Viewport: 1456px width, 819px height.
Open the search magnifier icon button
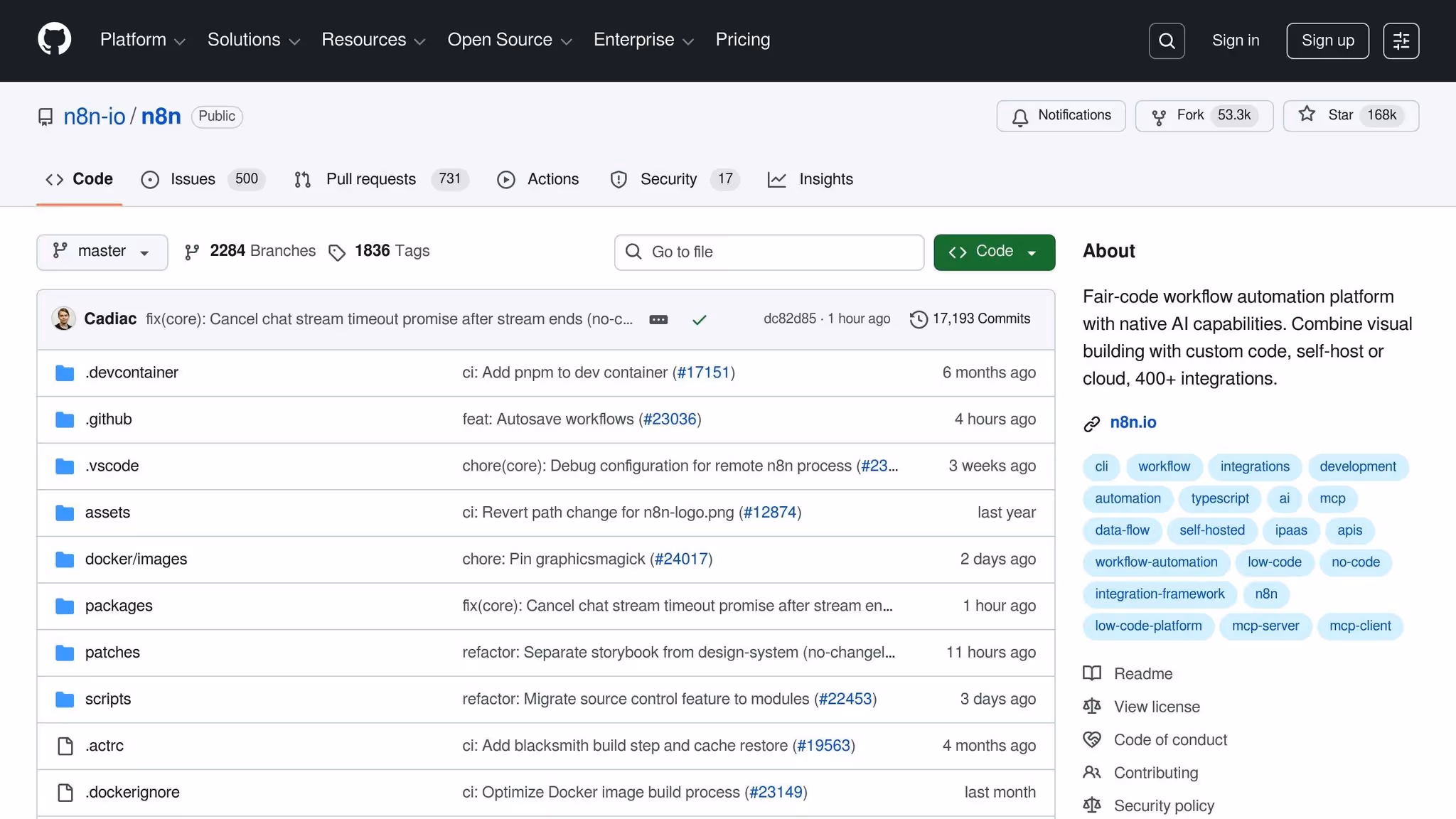point(1167,41)
